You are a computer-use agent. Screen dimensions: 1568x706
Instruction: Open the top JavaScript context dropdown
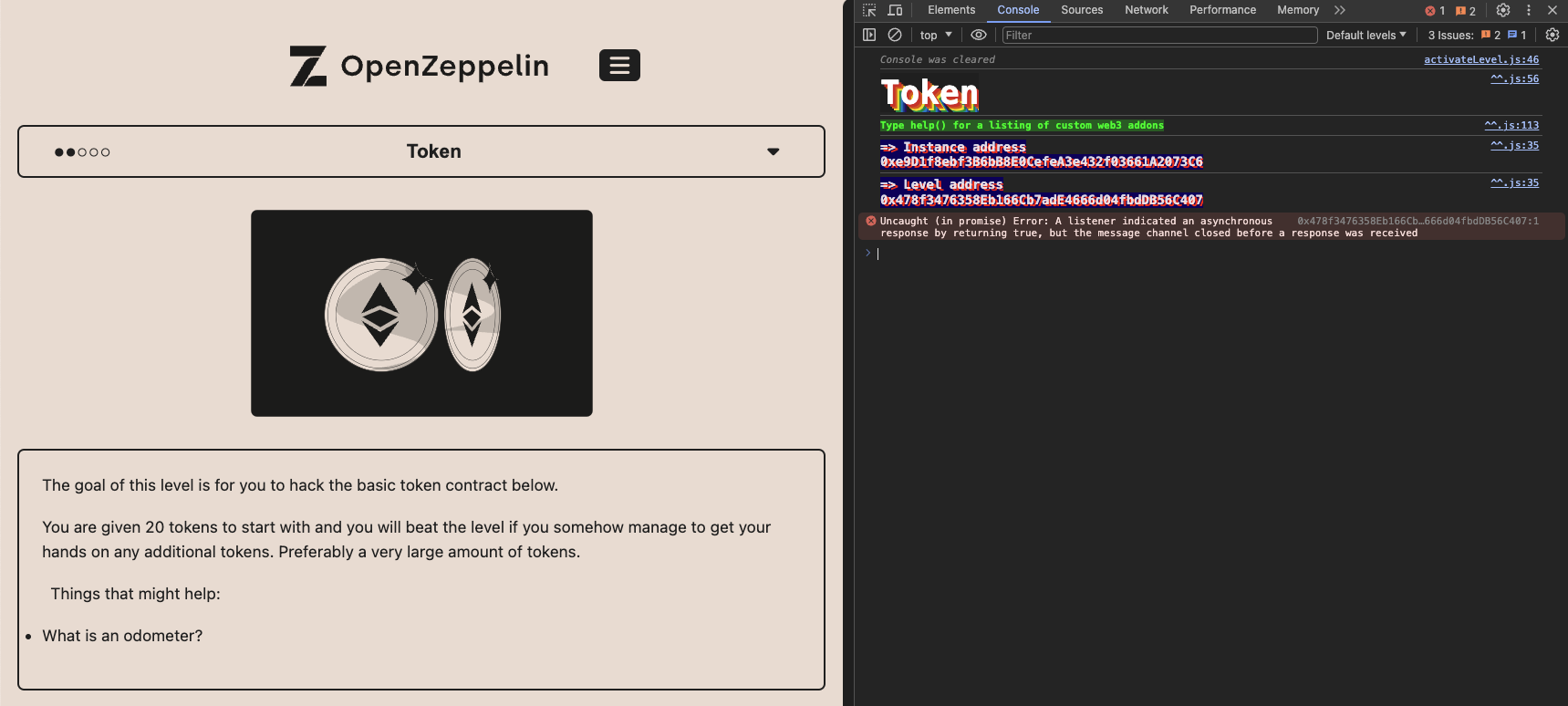pyautogui.click(x=936, y=35)
